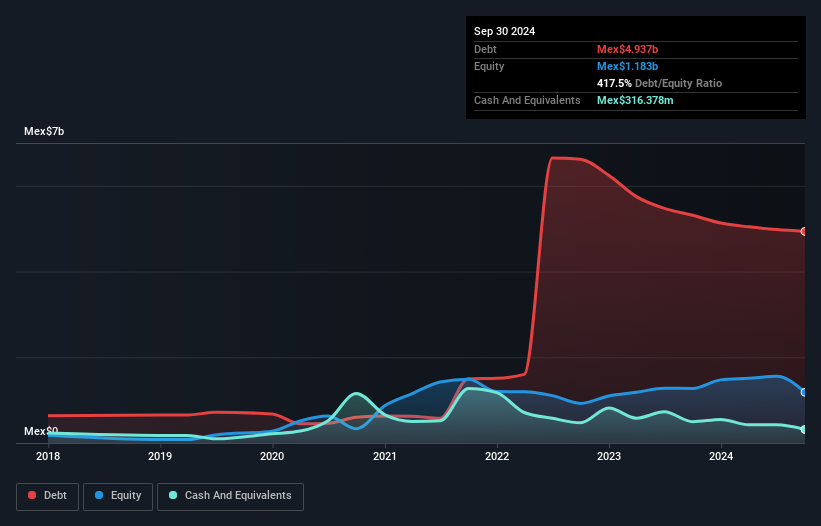Click the Sep 30 2024 tooltip date
The height and width of the screenshot is (526, 821).
click(x=504, y=31)
